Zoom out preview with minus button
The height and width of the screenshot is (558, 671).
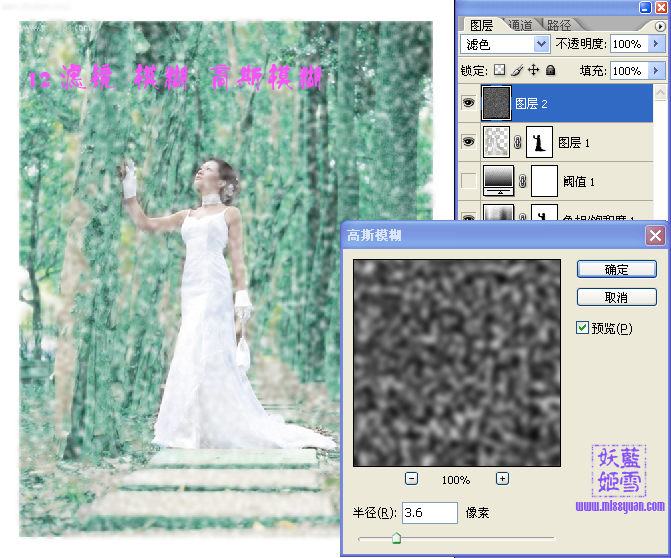coord(411,478)
